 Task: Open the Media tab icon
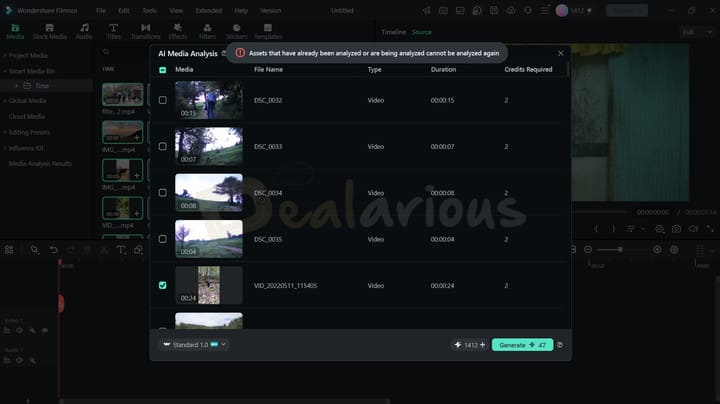click(15, 28)
